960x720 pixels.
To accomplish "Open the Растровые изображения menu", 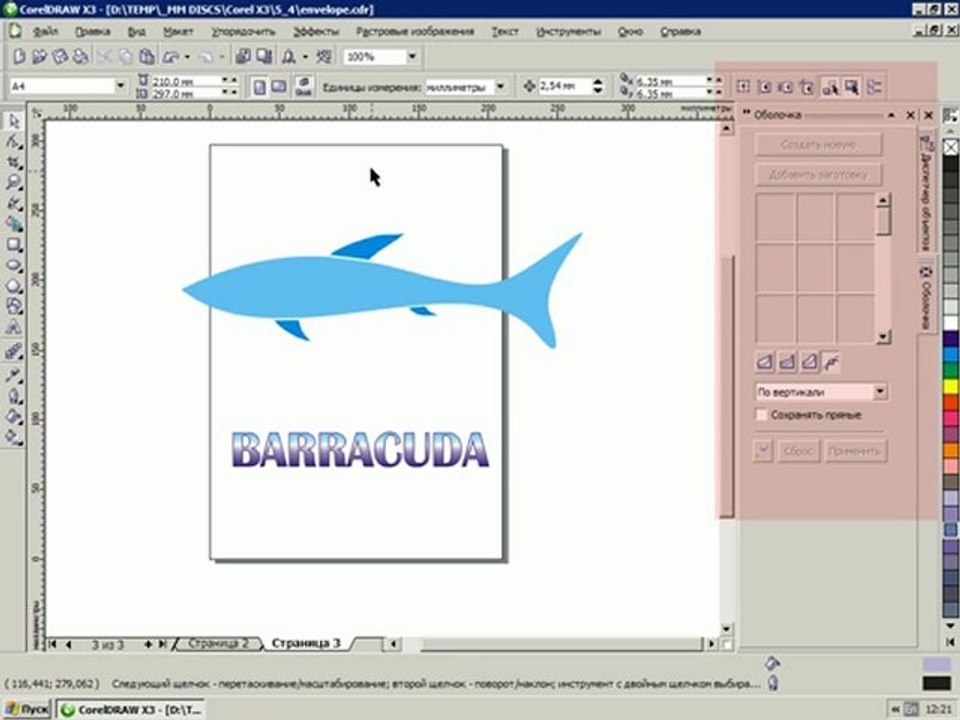I will 414,31.
